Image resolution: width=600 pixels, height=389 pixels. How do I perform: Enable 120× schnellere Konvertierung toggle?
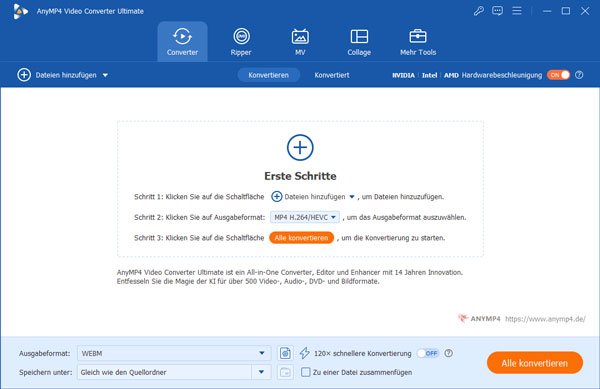(428, 353)
